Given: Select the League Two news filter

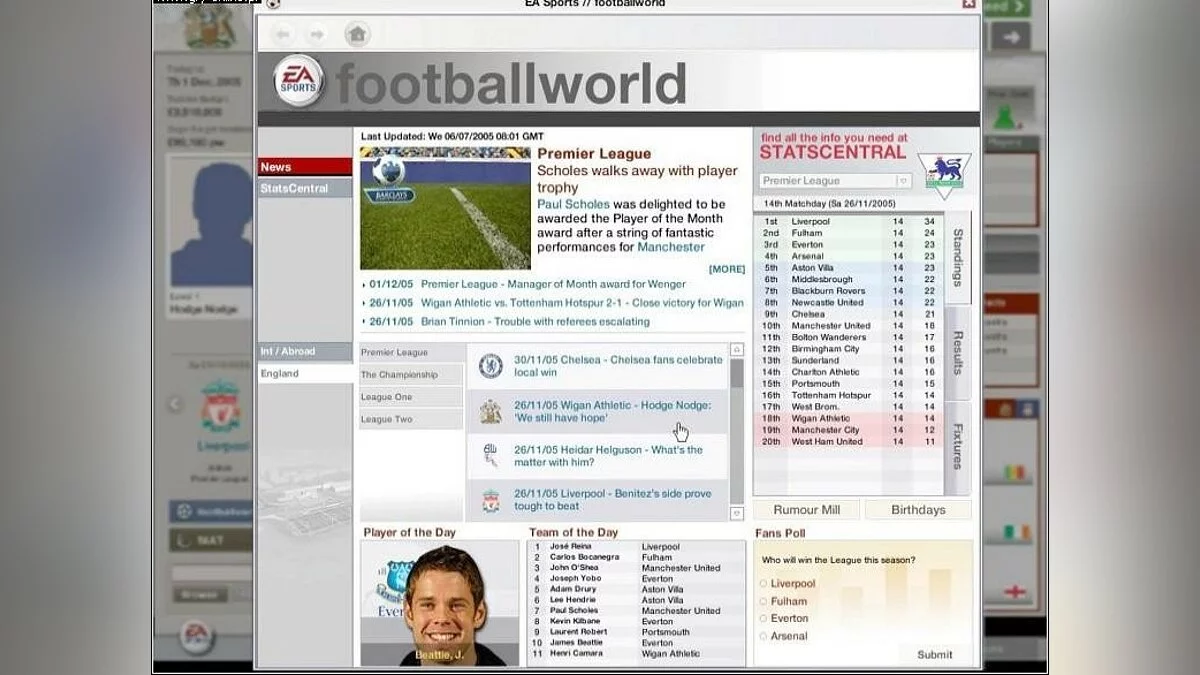Looking at the screenshot, I should pyautogui.click(x=411, y=419).
